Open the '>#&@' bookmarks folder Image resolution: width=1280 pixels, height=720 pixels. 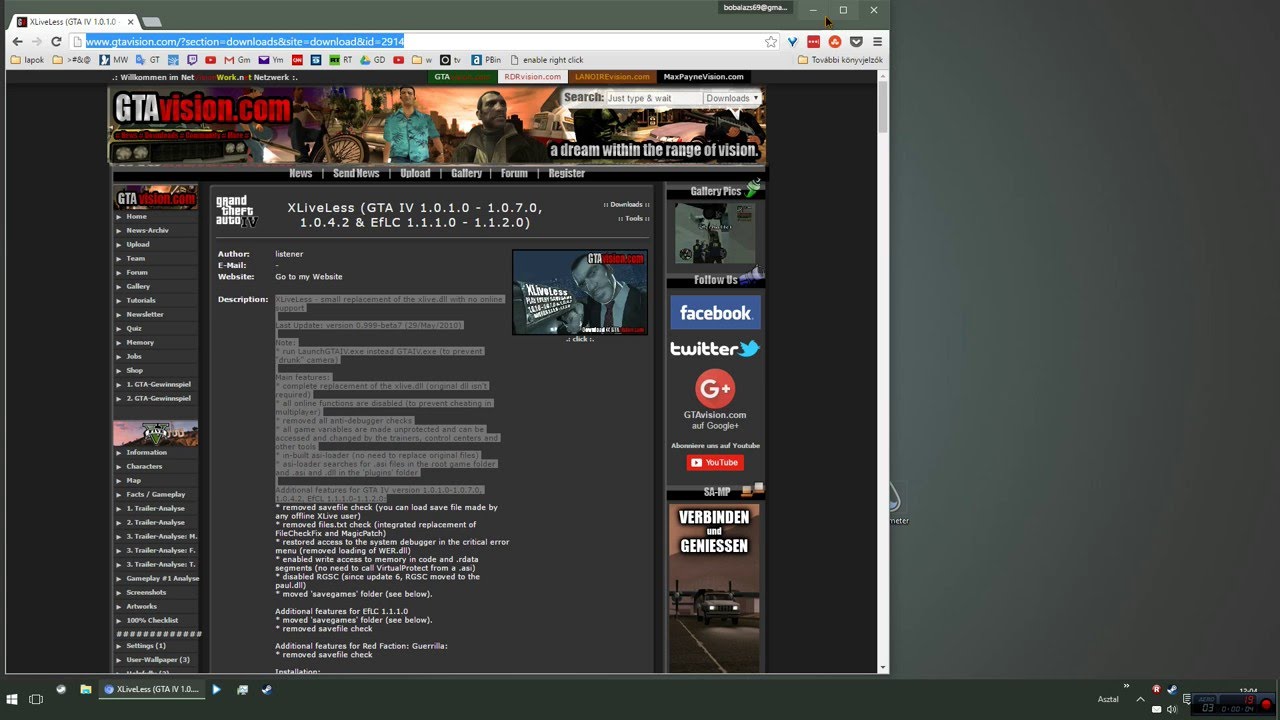(72, 60)
